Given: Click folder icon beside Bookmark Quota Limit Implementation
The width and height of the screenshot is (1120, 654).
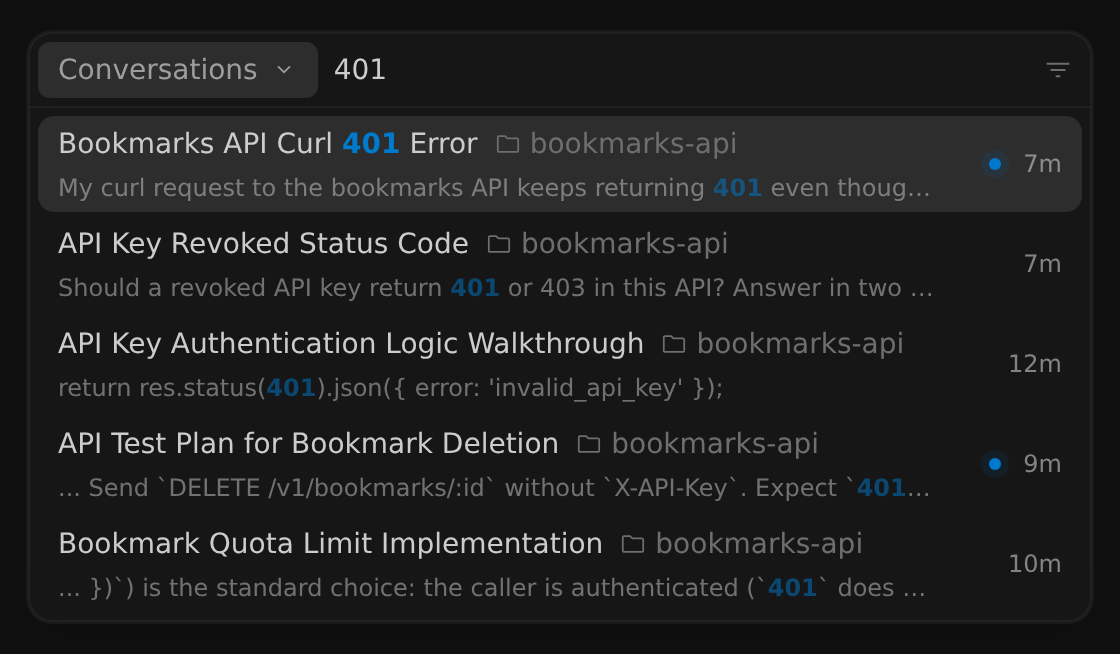Looking at the screenshot, I should [x=633, y=544].
